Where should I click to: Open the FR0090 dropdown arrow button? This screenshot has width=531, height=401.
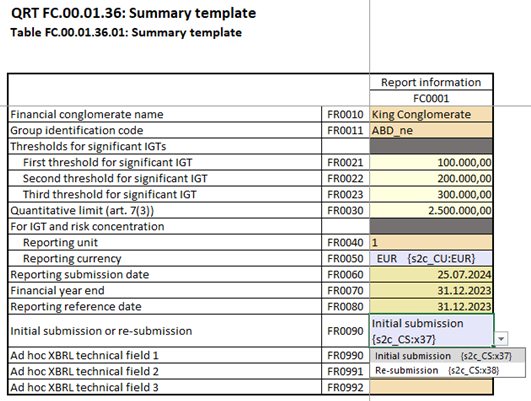(501, 338)
